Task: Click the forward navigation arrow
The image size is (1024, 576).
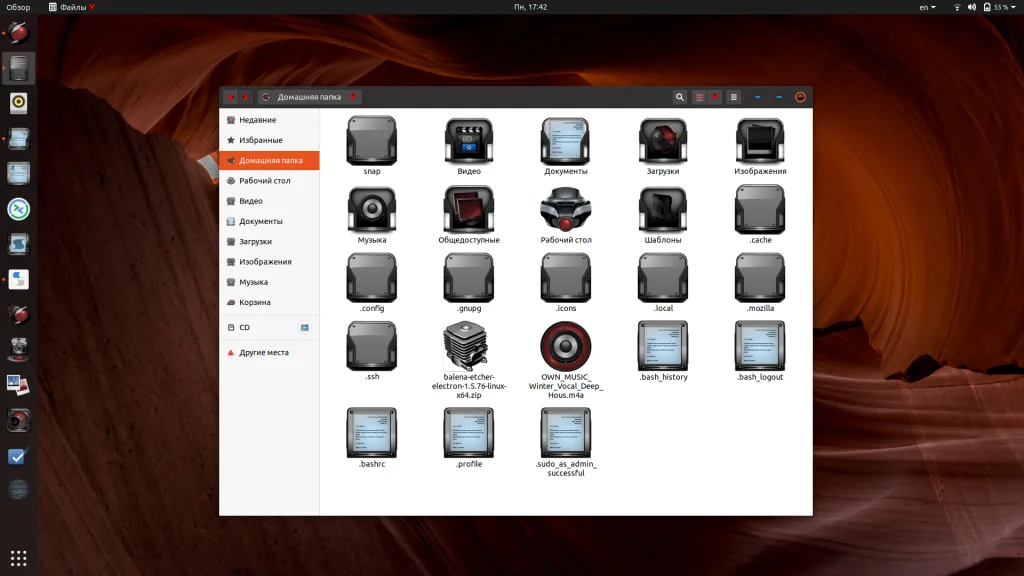Action: (x=245, y=97)
